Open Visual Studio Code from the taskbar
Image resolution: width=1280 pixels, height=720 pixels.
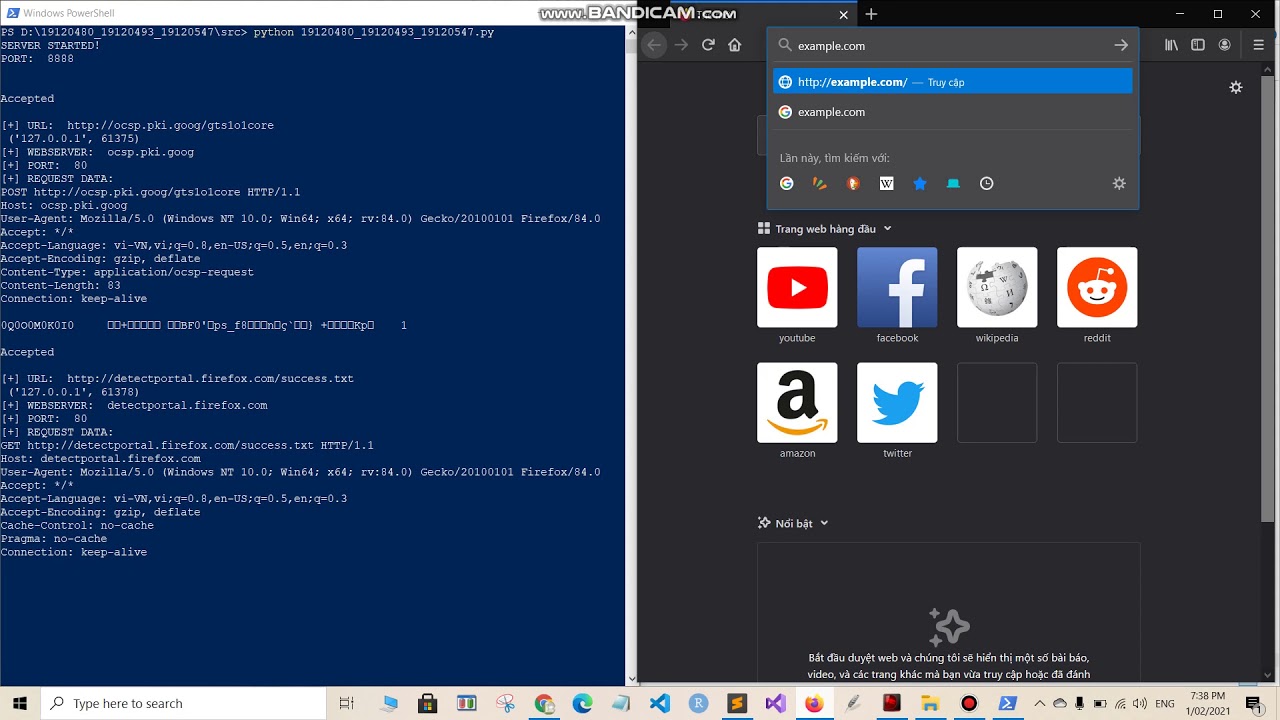[659, 703]
